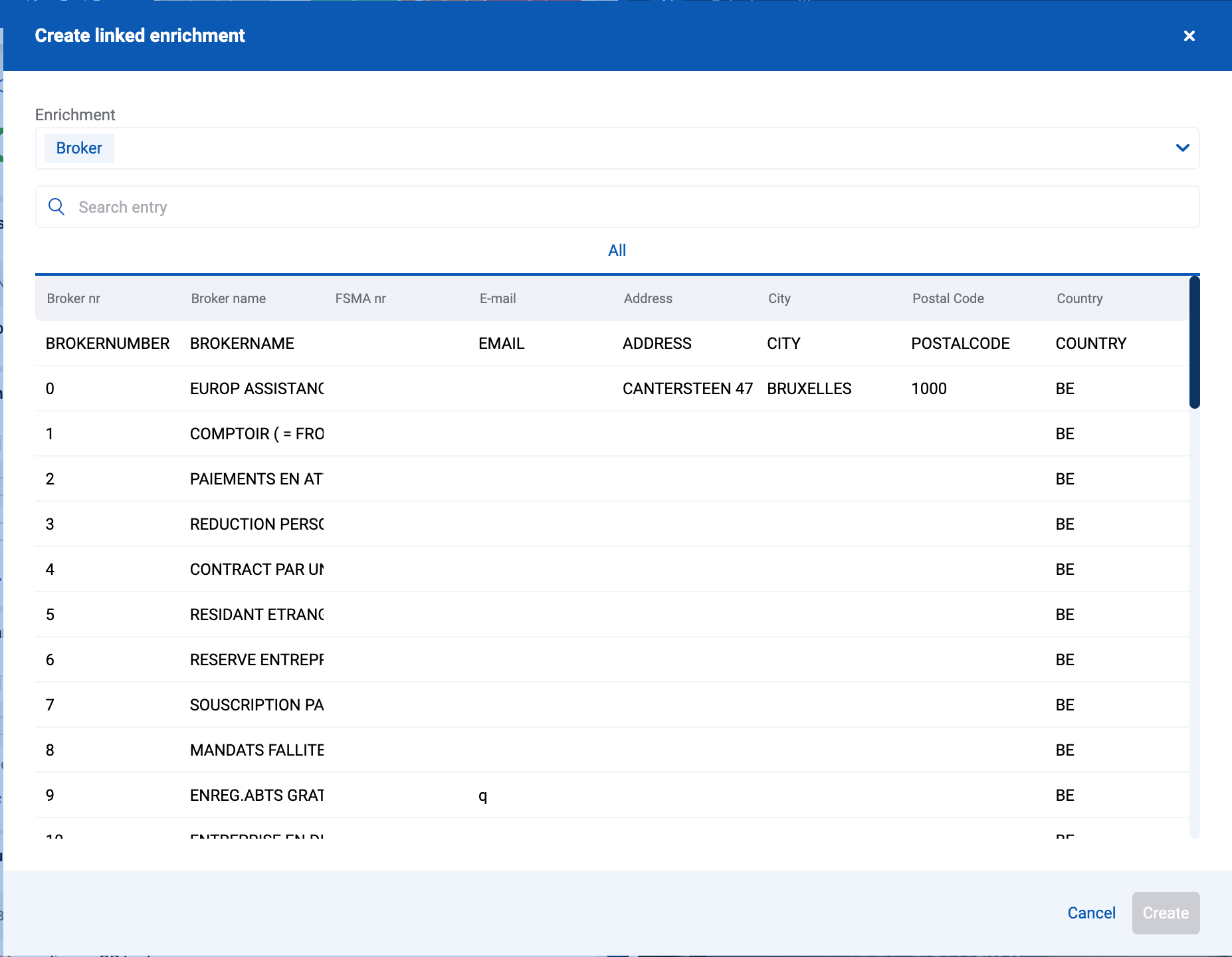The height and width of the screenshot is (957, 1232).
Task: Select the RESIDANT ETRANG row
Action: pos(612,615)
